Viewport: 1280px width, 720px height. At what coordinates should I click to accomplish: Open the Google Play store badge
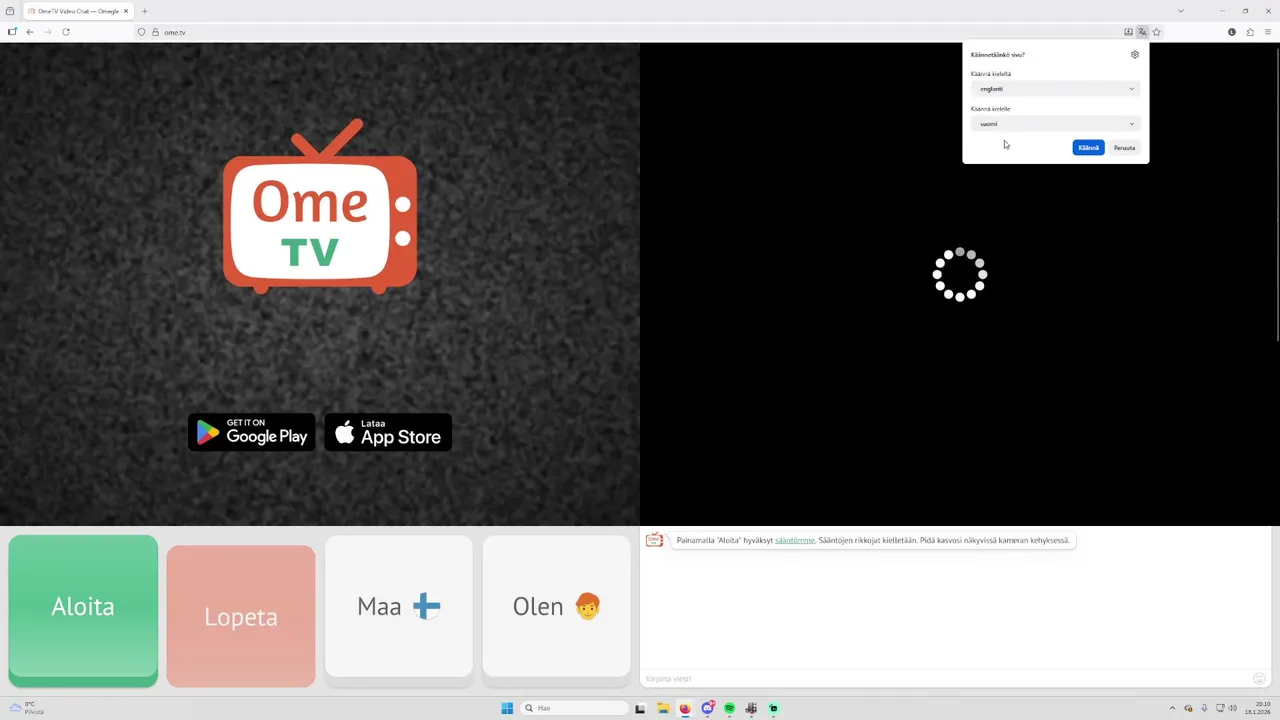click(x=252, y=433)
